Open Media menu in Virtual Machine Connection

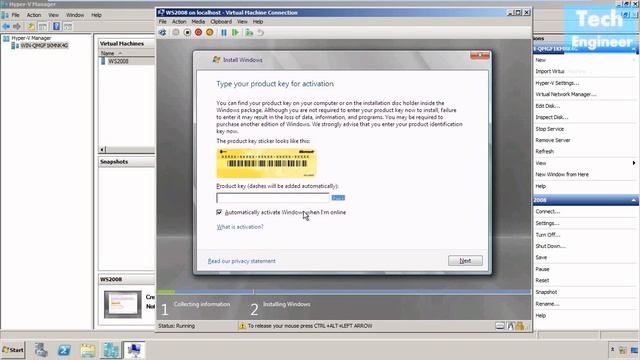pyautogui.click(x=198, y=22)
